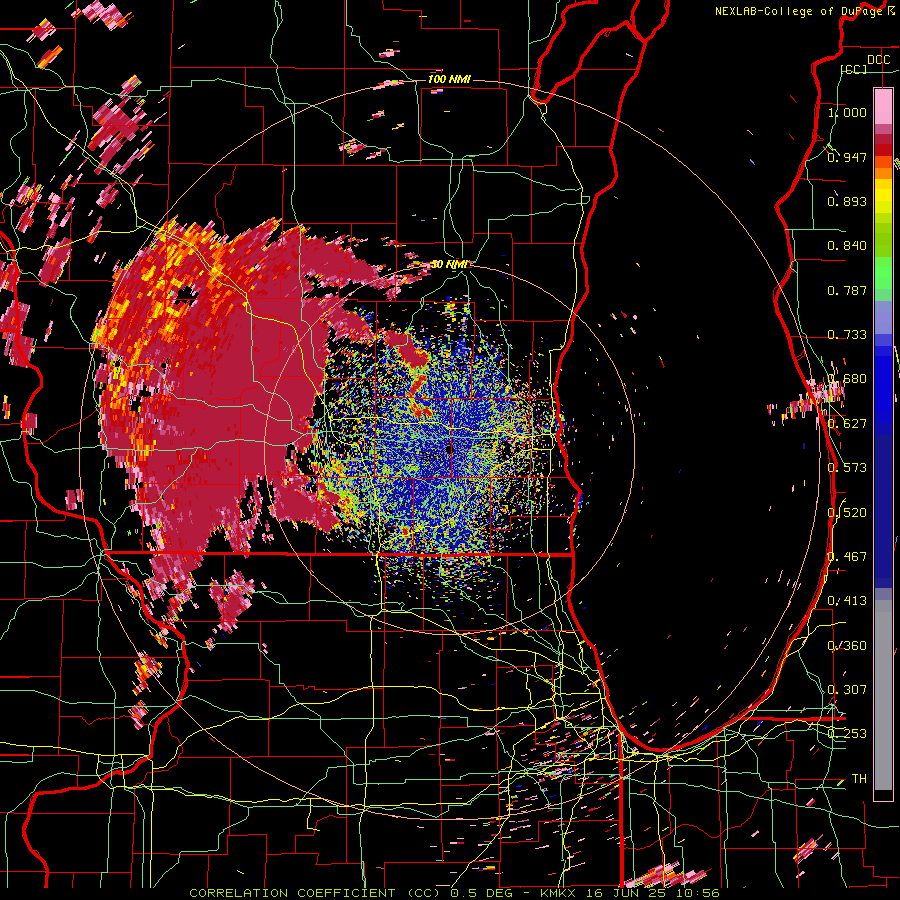
Task: Click the 0.733 scale value
Action: (x=847, y=335)
